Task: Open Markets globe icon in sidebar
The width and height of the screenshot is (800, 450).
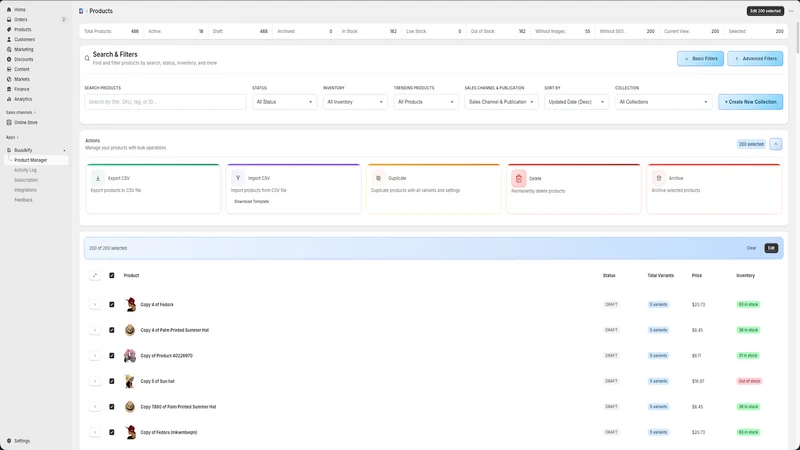Action: tap(9, 79)
